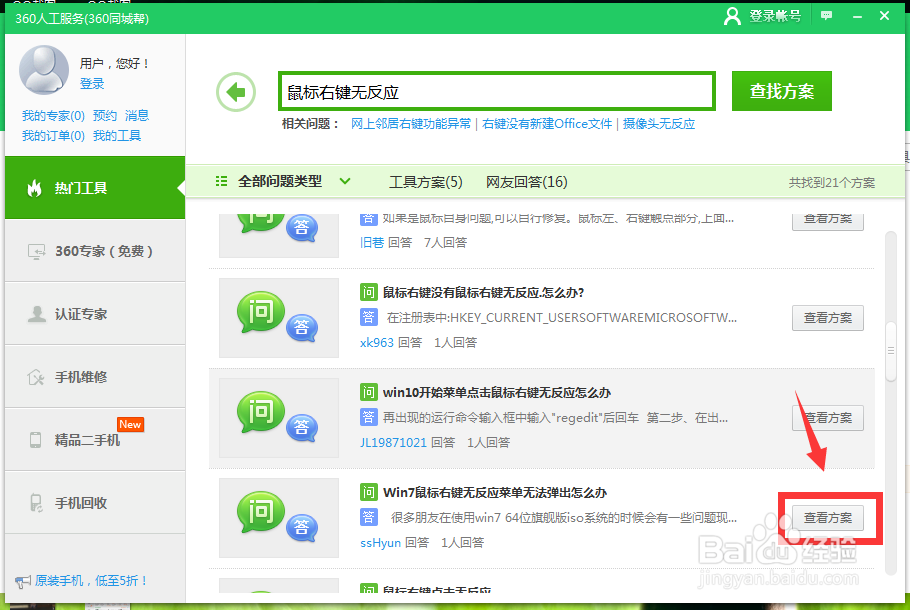Image resolution: width=910 pixels, height=610 pixels.
Task: Open 我的订单(0) link
Action: (53, 136)
